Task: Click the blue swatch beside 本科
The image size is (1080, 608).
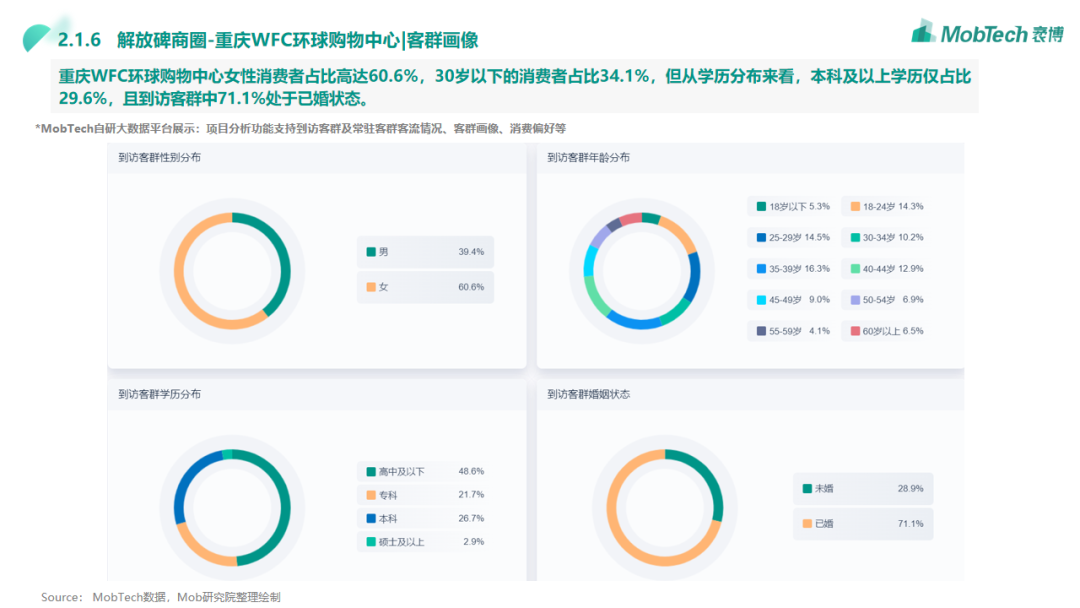Action: click(x=371, y=518)
